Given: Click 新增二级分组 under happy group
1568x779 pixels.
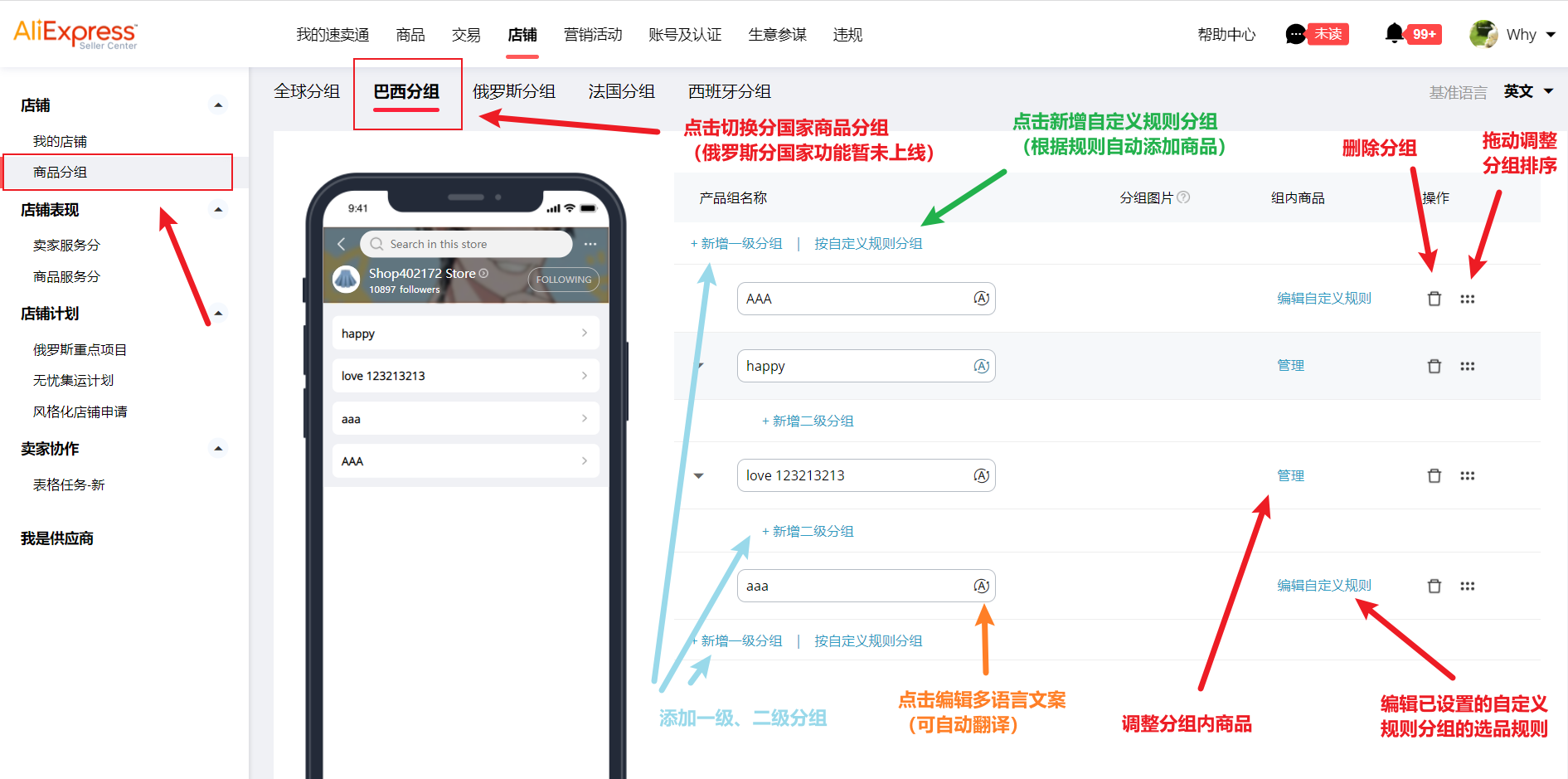Looking at the screenshot, I should [808, 421].
